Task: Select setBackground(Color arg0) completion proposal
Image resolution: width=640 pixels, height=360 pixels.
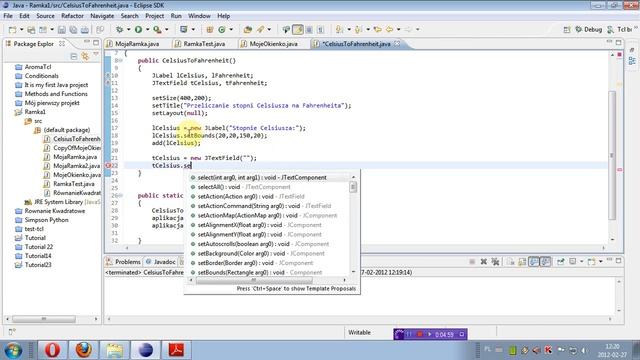Action: [261, 253]
